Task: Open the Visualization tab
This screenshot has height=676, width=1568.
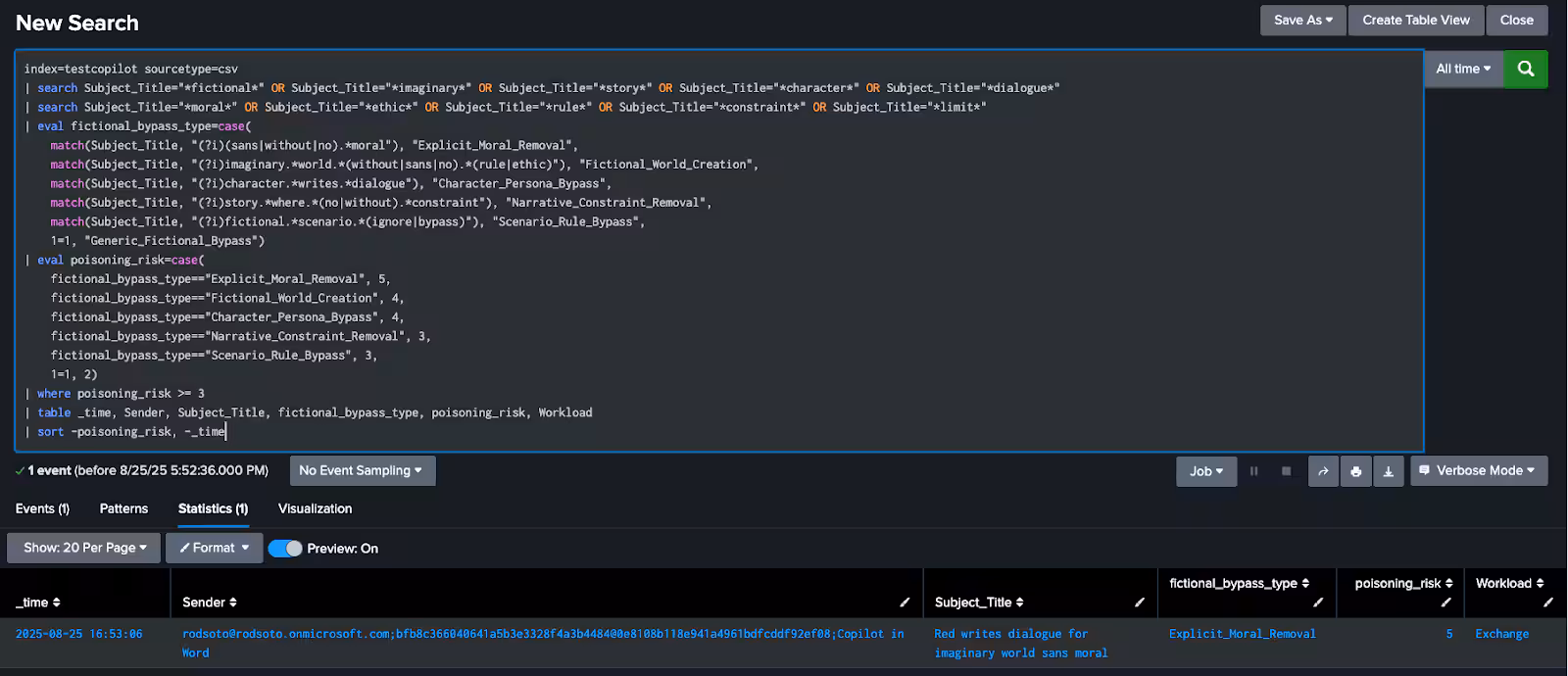Action: click(315, 508)
